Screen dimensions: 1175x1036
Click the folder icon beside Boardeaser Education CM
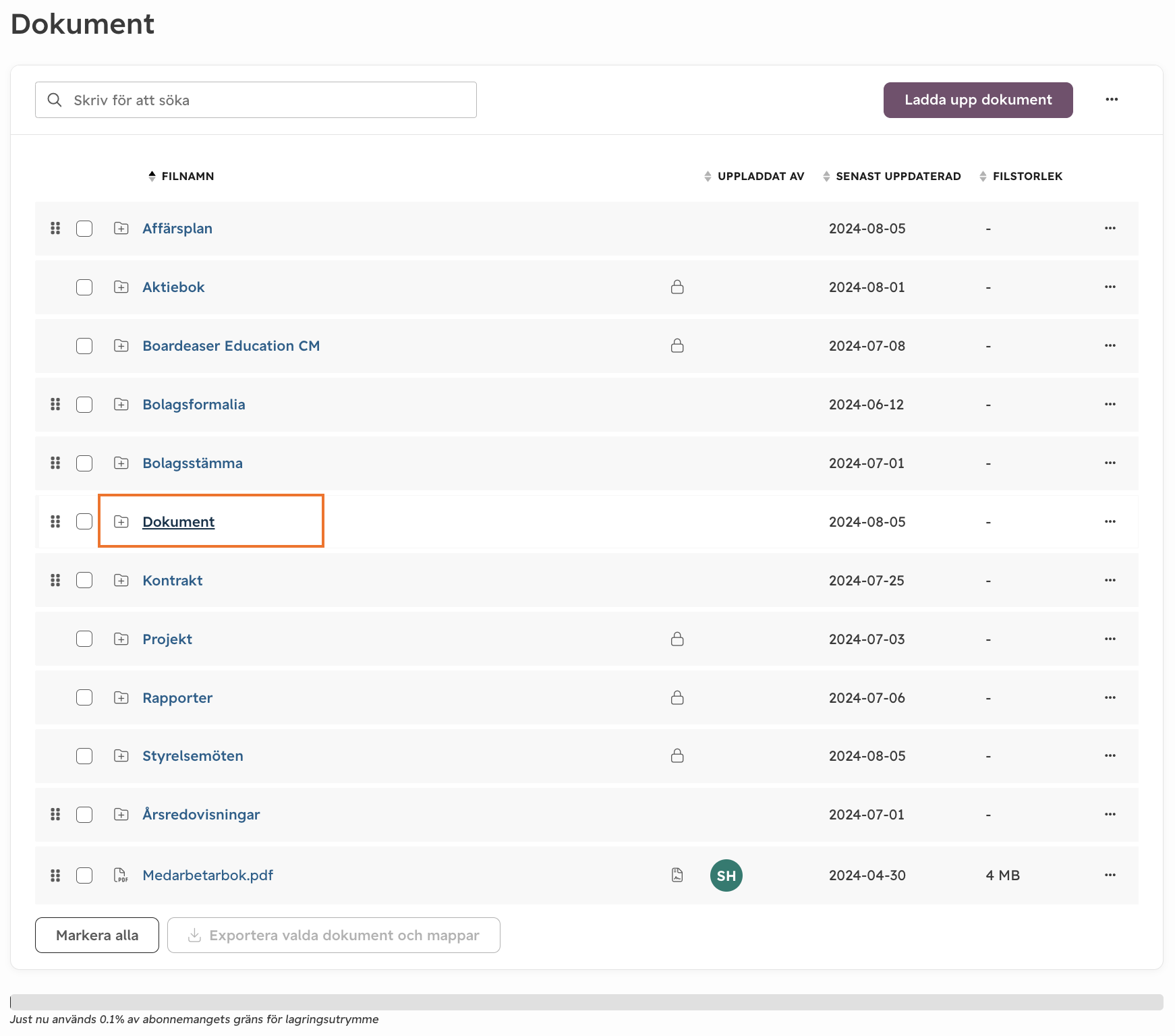(x=121, y=346)
